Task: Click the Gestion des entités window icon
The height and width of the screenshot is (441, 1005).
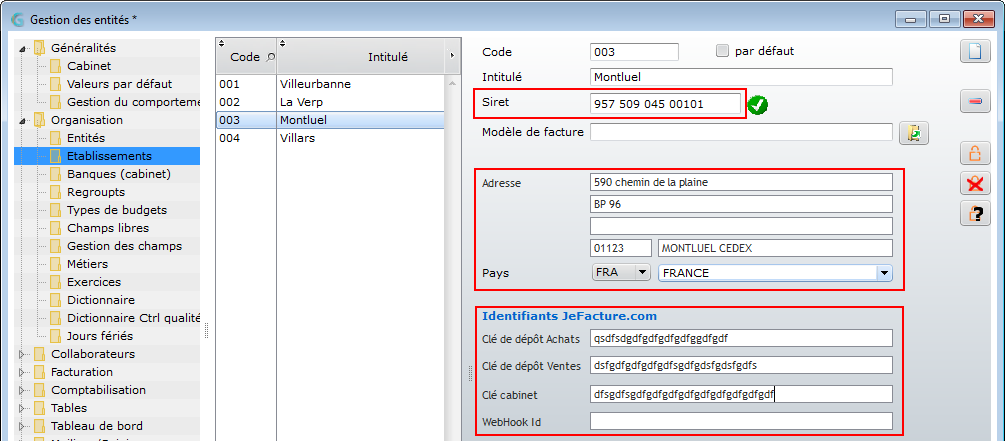Action: [x=18, y=19]
